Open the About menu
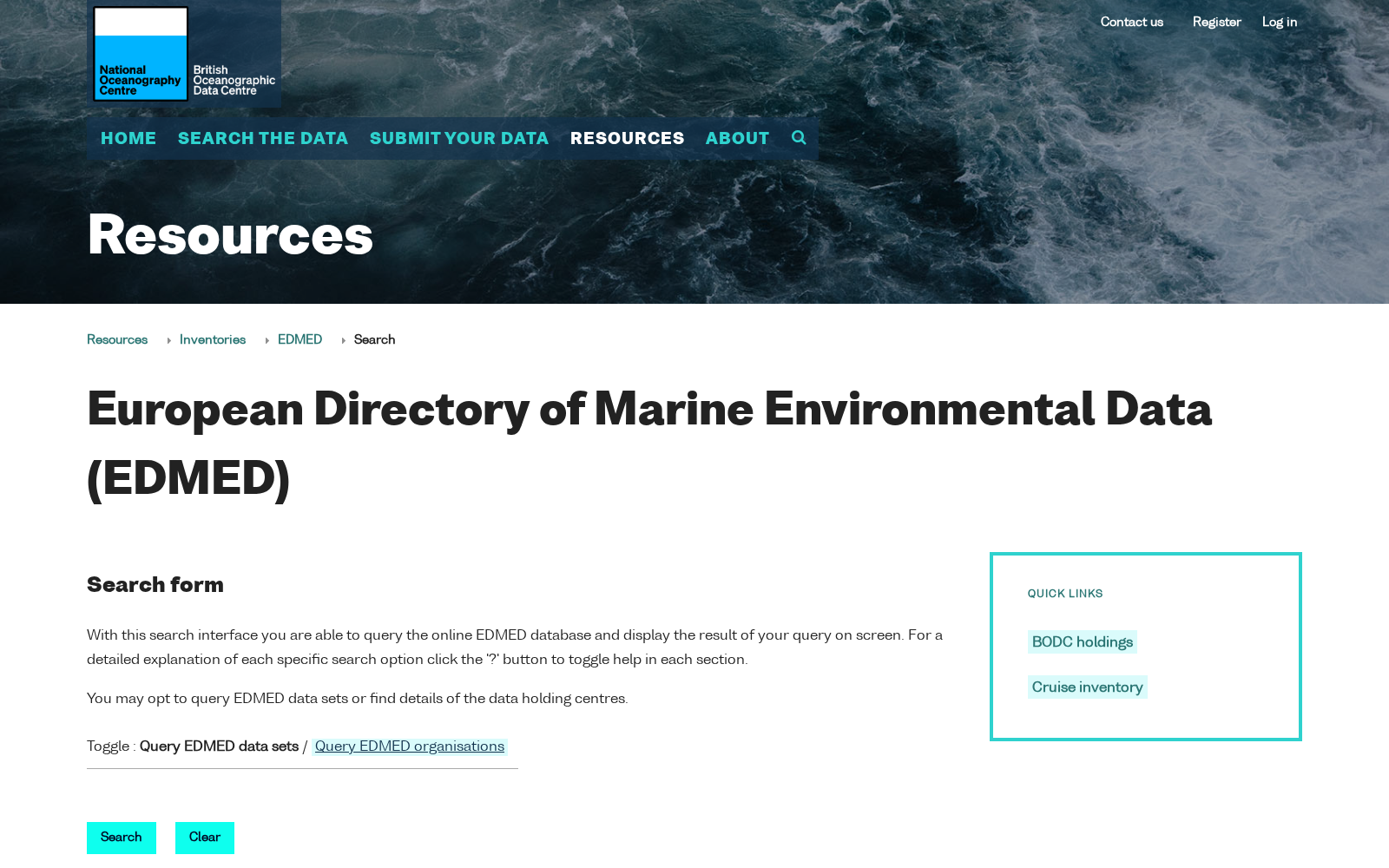 [738, 139]
